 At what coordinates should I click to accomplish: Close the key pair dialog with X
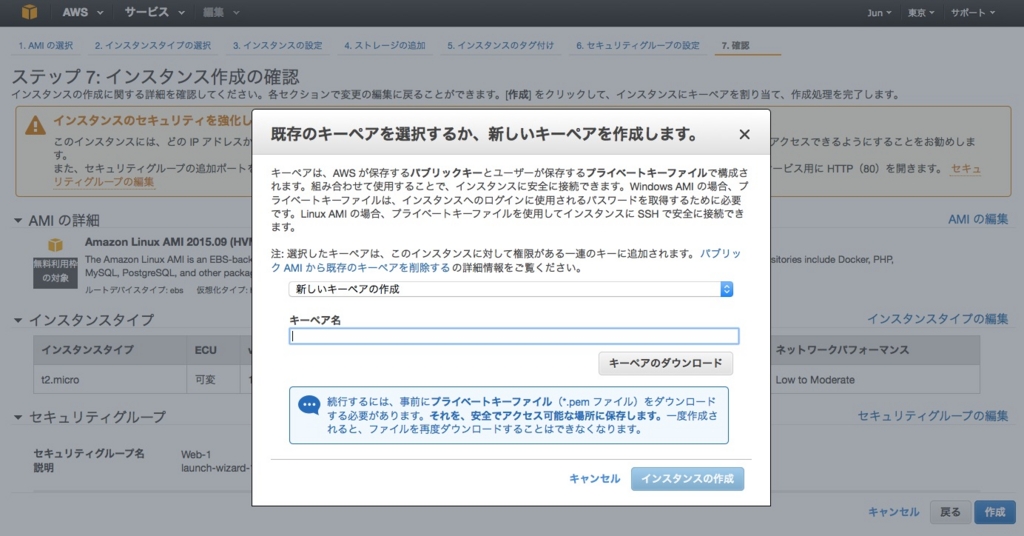(x=744, y=134)
